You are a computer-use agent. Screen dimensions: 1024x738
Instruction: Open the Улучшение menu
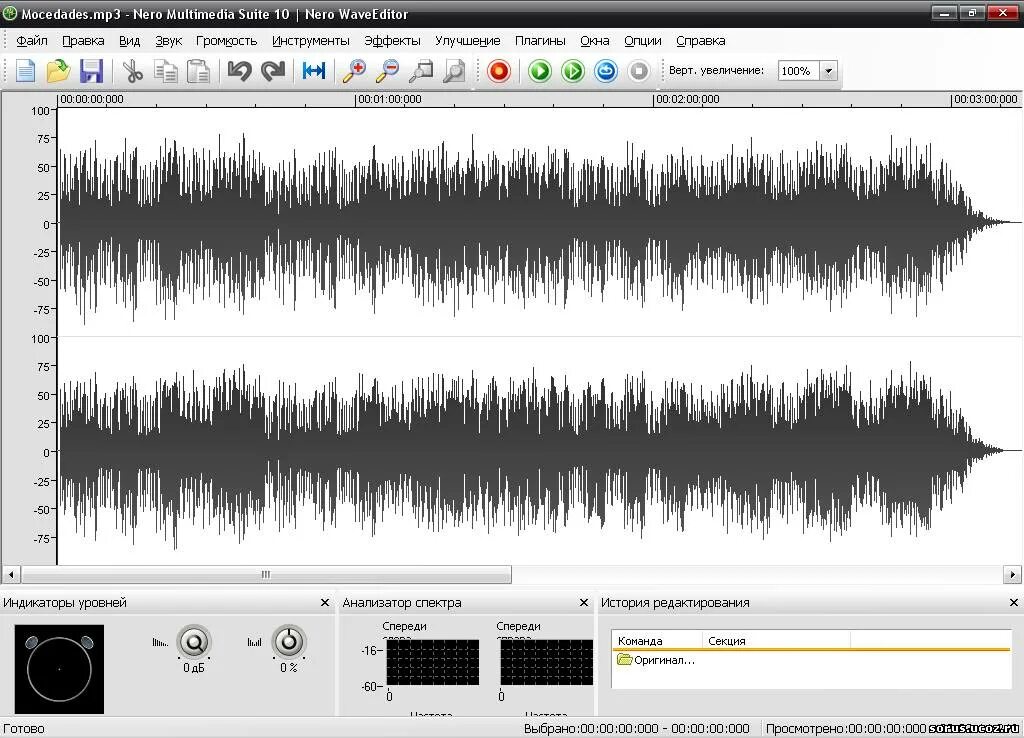(468, 40)
